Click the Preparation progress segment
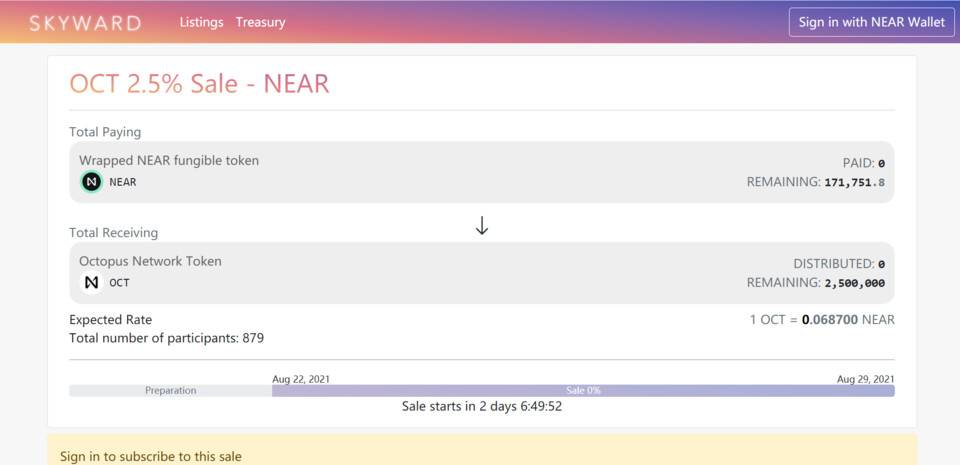Viewport: 960px width, 465px height. tap(170, 390)
